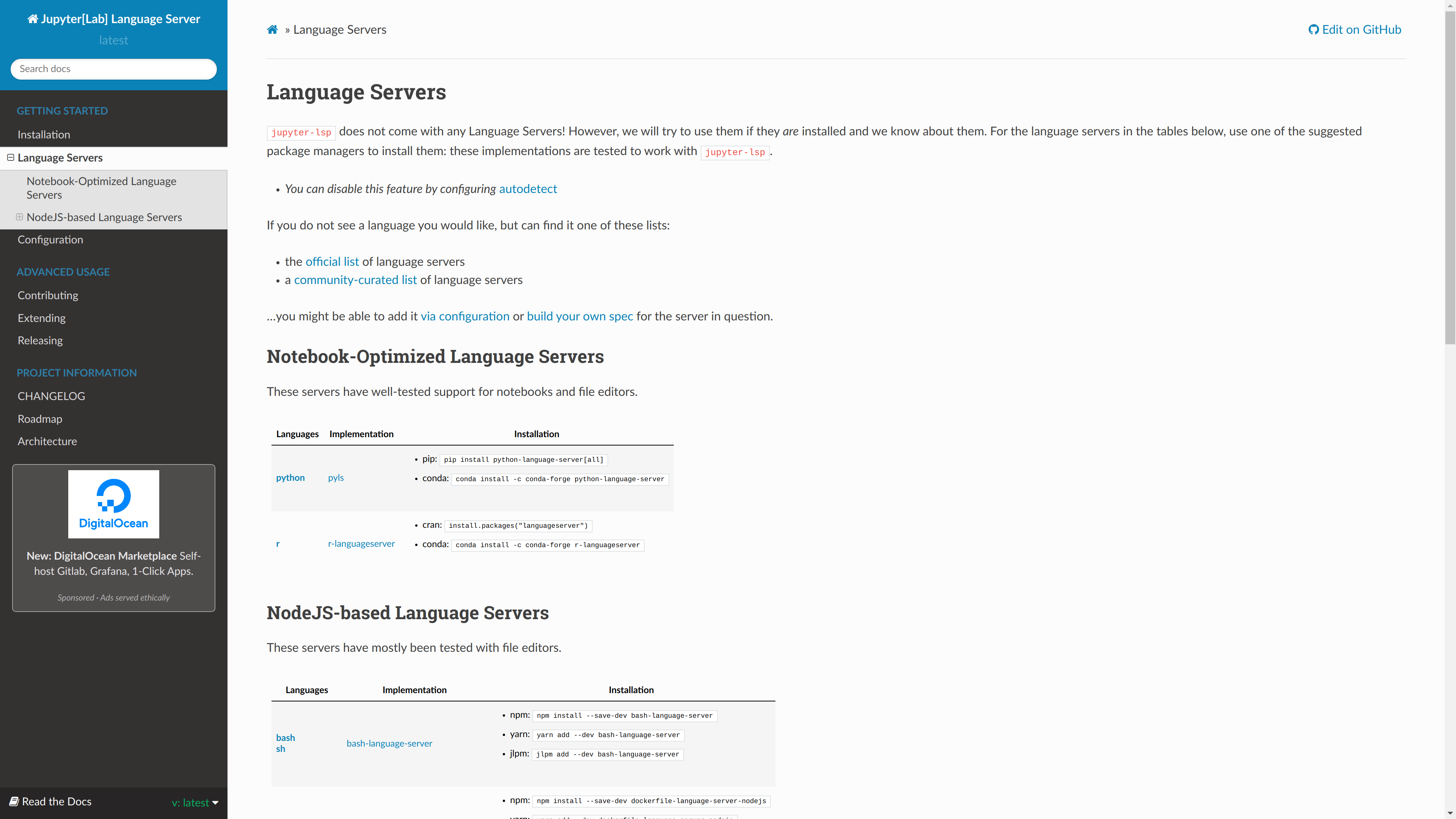Click the Search docs input field
Viewport: 1456px width, 819px height.
114,69
